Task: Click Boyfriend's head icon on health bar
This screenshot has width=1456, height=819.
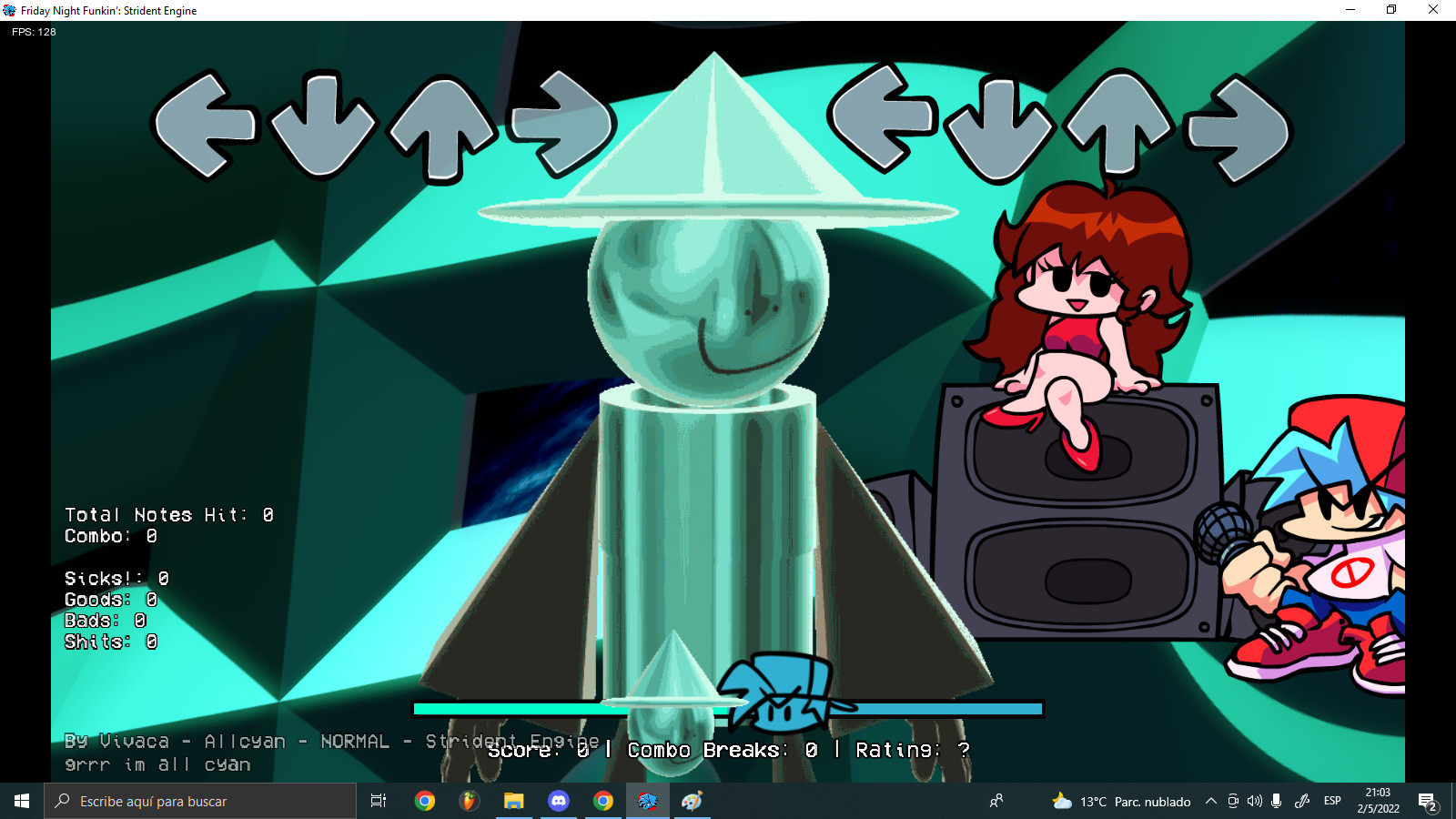Action: [778, 693]
